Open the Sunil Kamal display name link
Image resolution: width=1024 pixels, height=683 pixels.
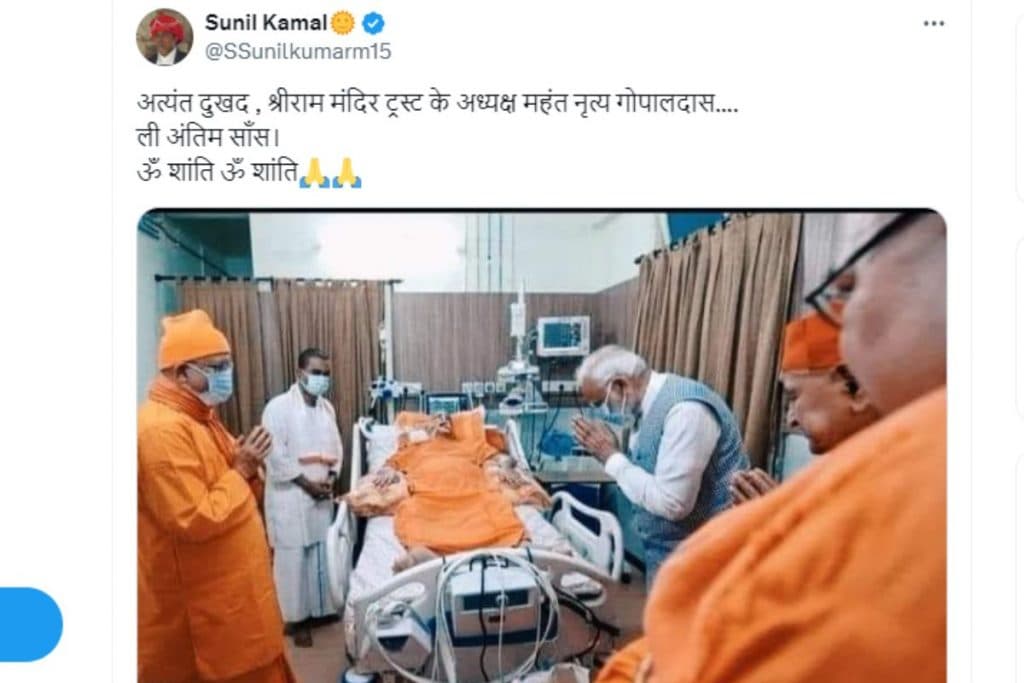coord(266,24)
